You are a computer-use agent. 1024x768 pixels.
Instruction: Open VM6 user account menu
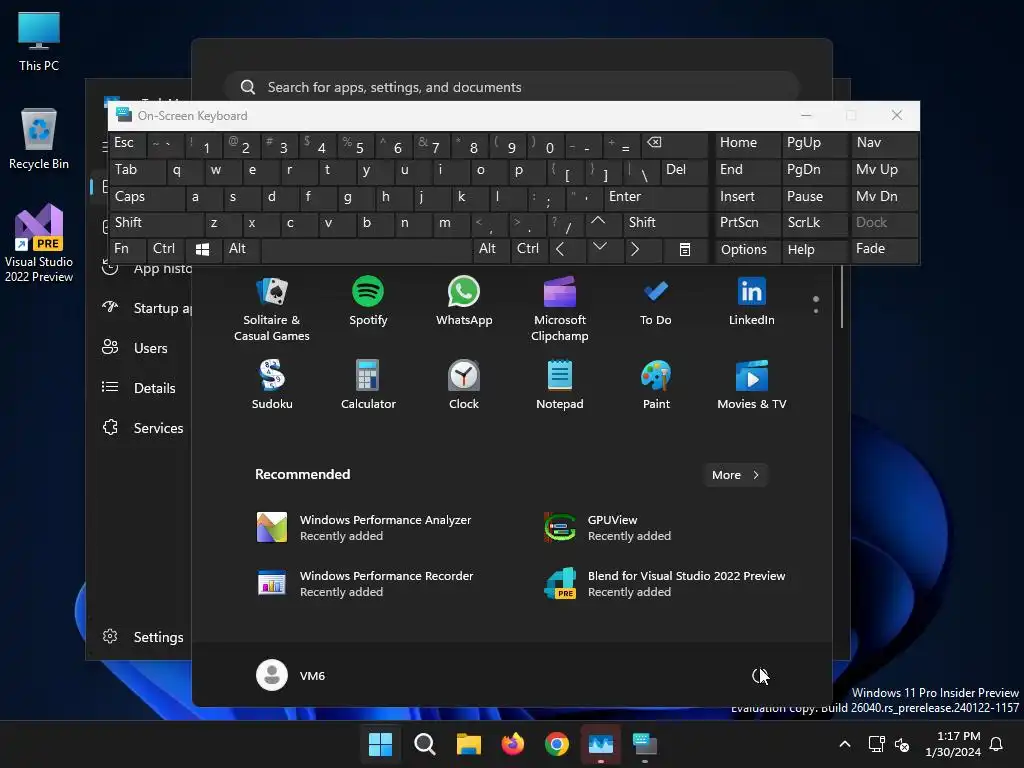tap(291, 675)
